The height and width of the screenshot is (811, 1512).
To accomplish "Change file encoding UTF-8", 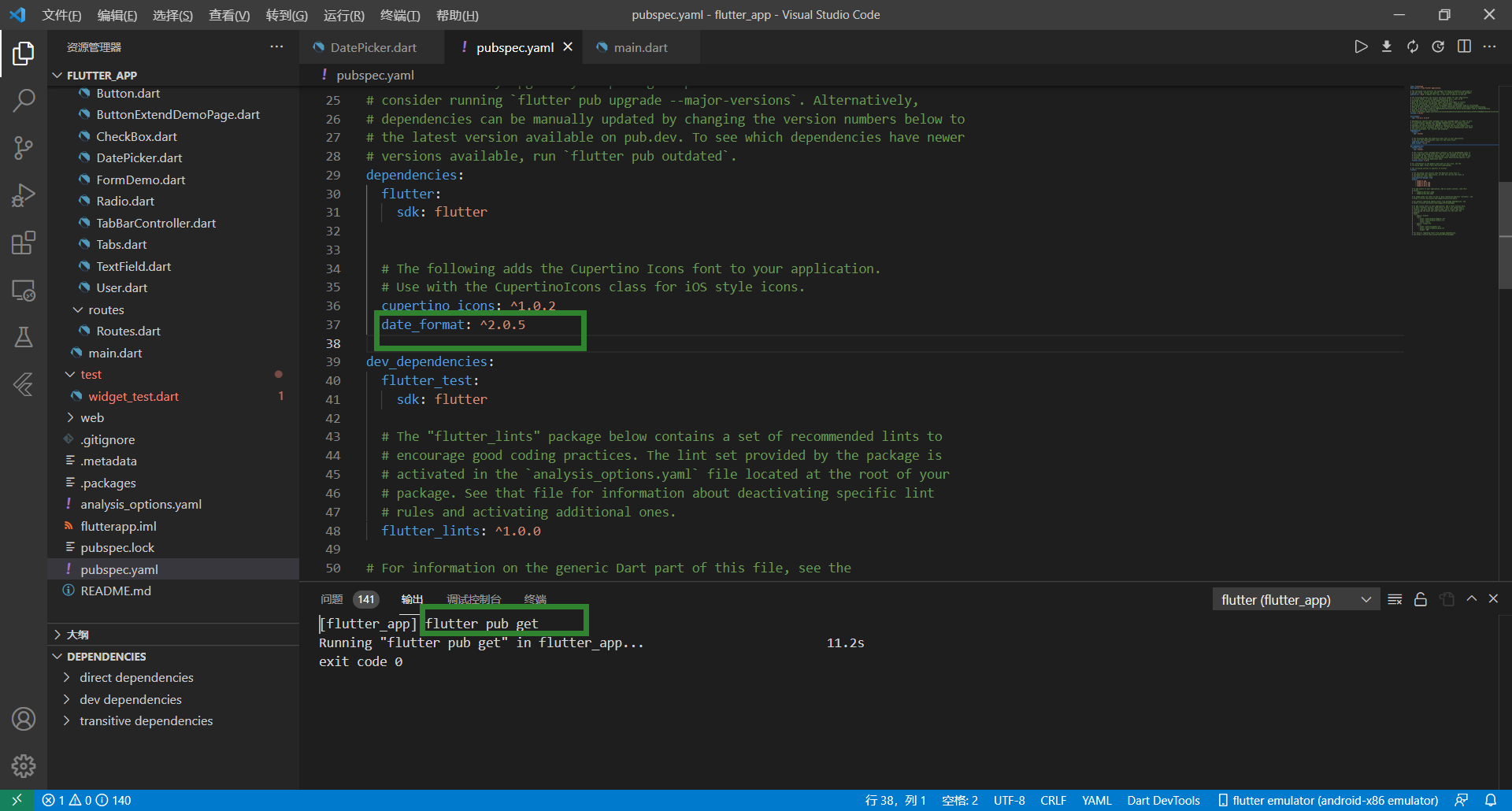I will (1010, 800).
